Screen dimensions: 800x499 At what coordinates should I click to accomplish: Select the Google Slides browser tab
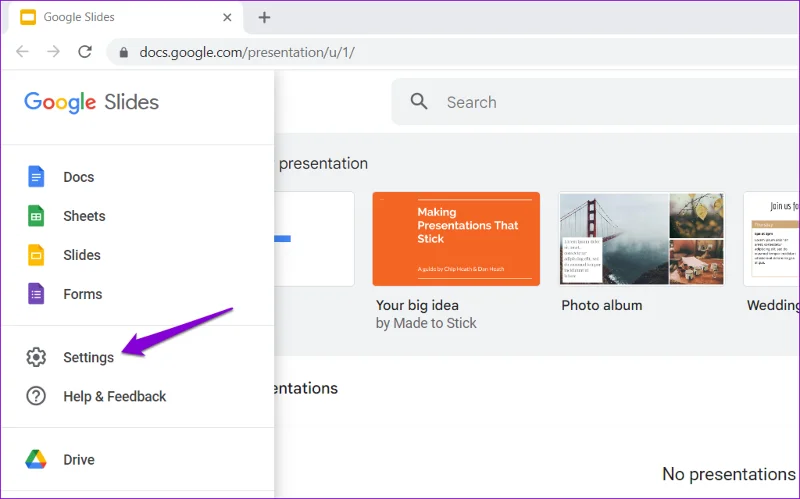pos(126,17)
